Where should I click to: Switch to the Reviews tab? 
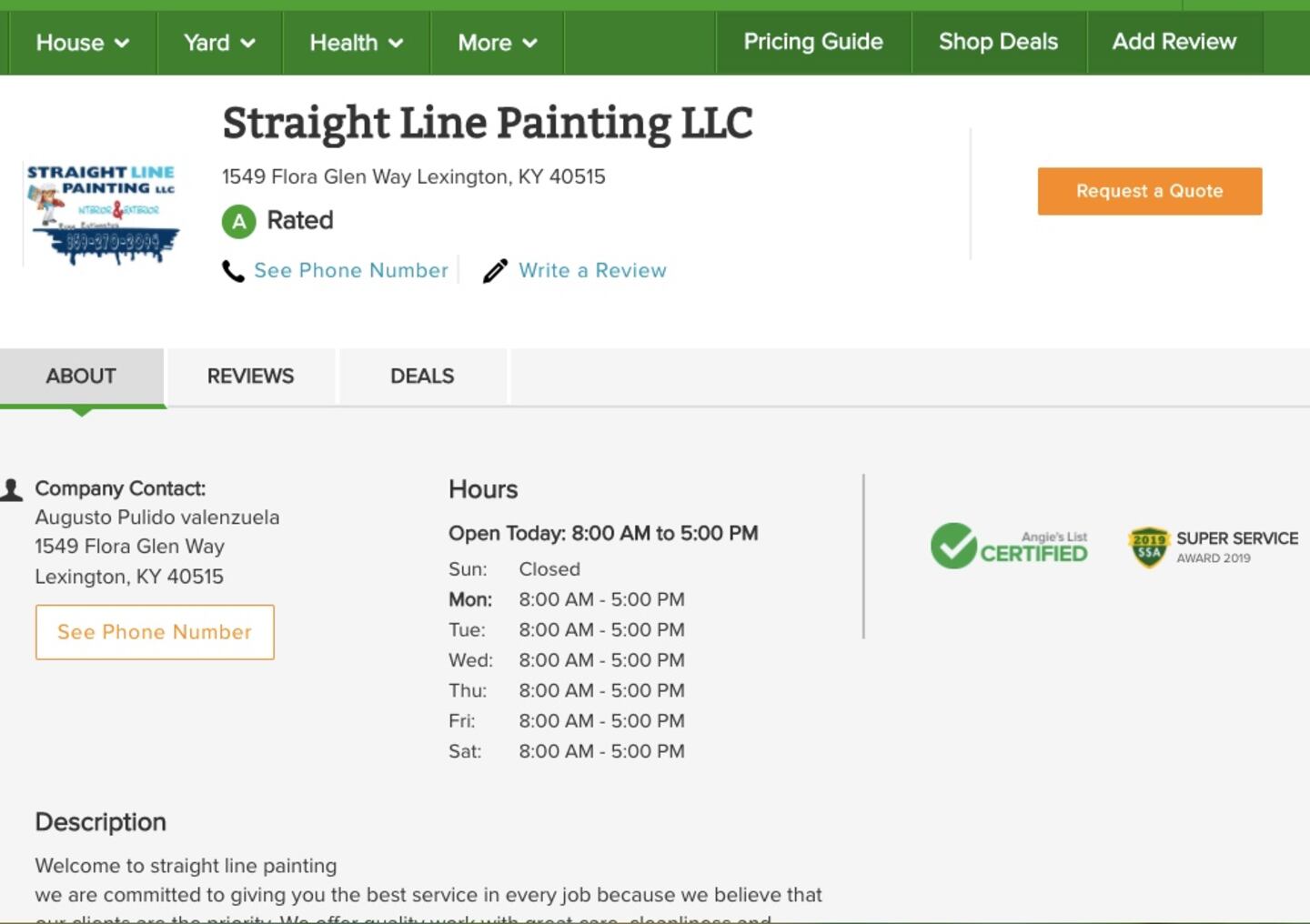[x=250, y=377]
